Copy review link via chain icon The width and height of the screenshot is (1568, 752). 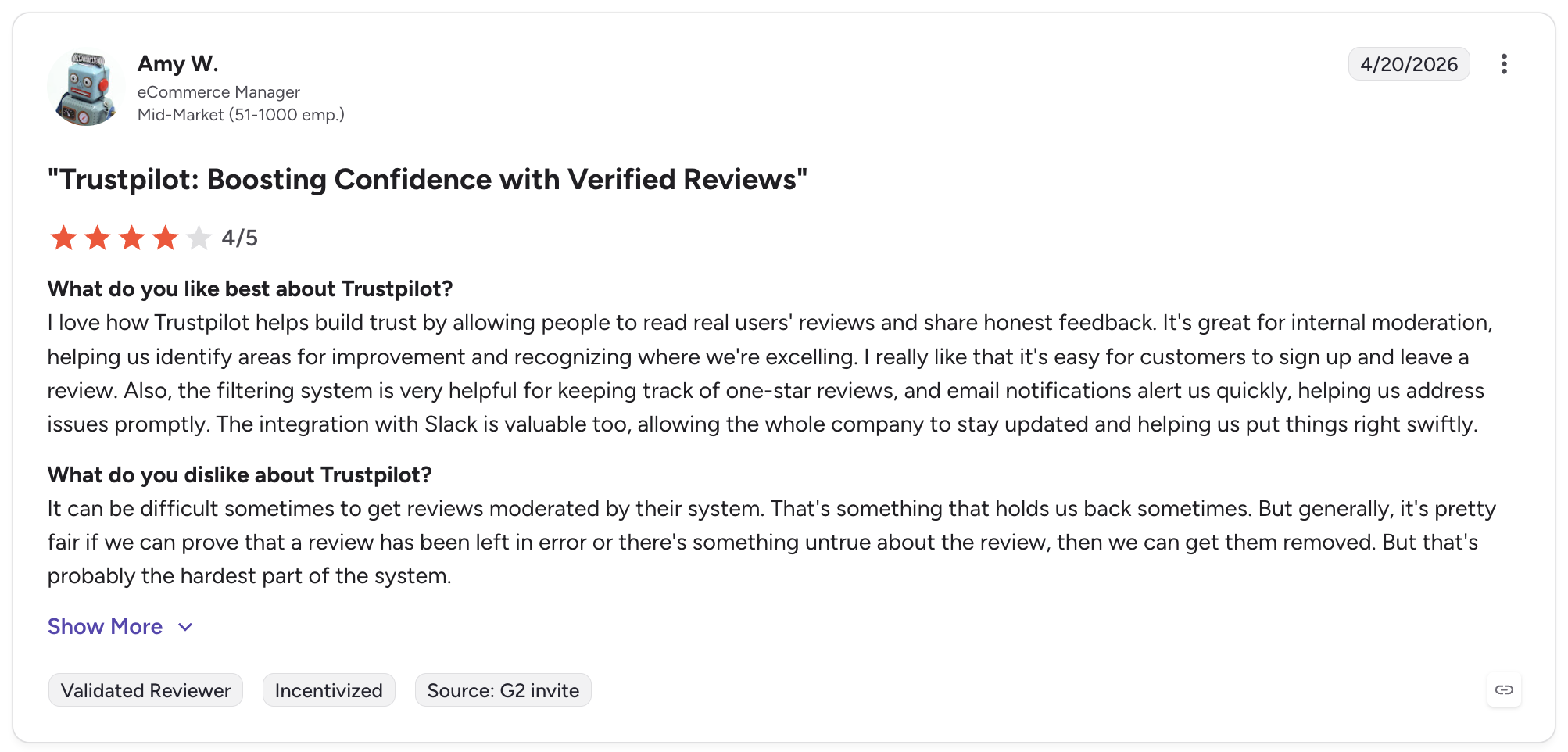1504,689
